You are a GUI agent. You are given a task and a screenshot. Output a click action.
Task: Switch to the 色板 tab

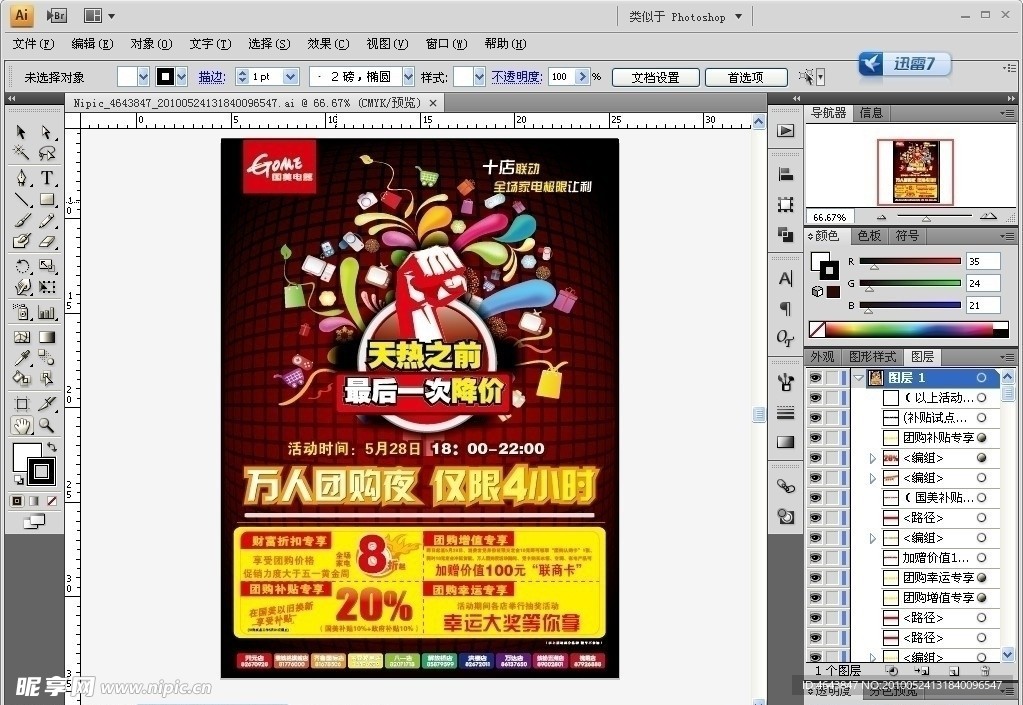click(869, 235)
